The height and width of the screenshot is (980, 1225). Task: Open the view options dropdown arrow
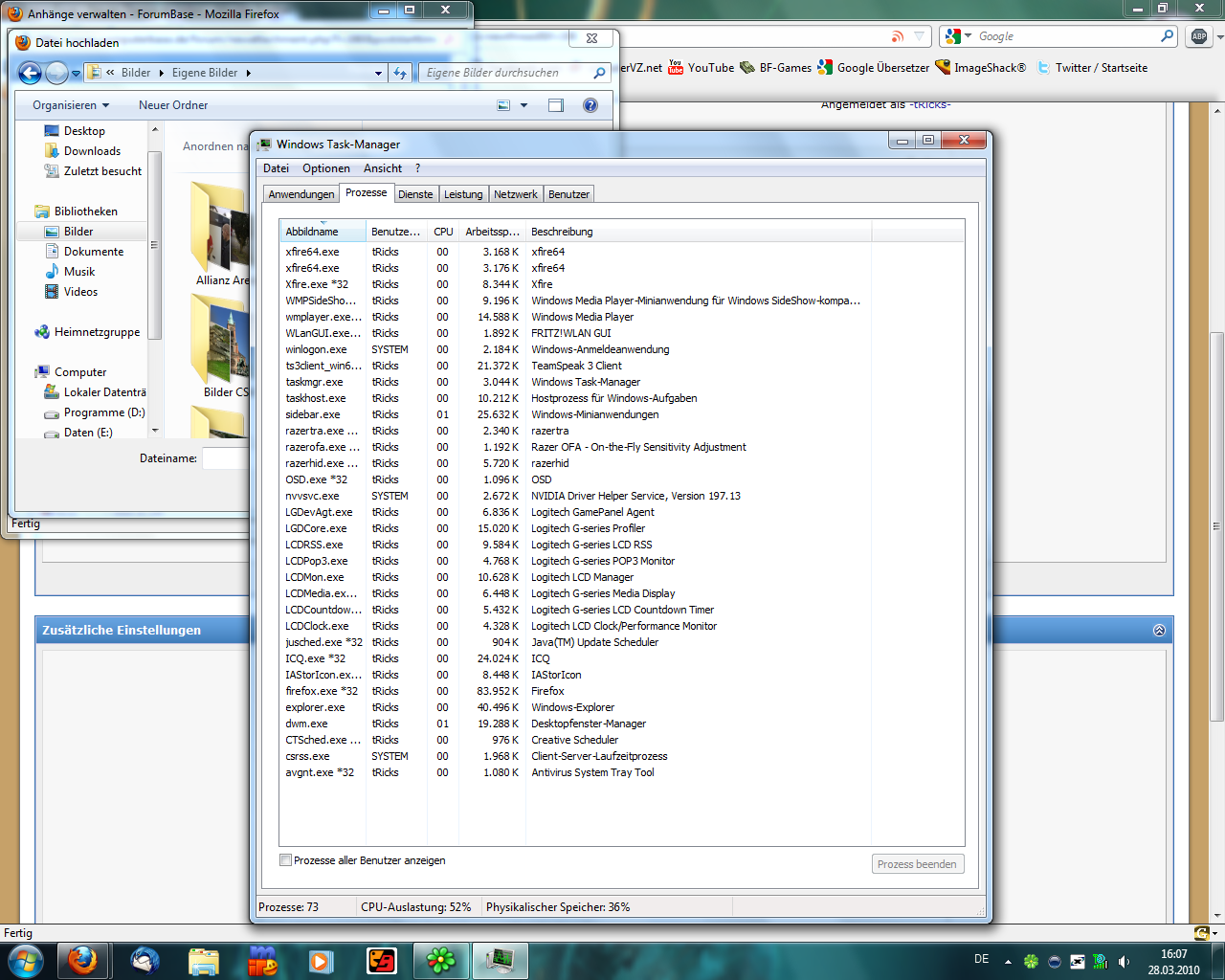tap(523, 105)
